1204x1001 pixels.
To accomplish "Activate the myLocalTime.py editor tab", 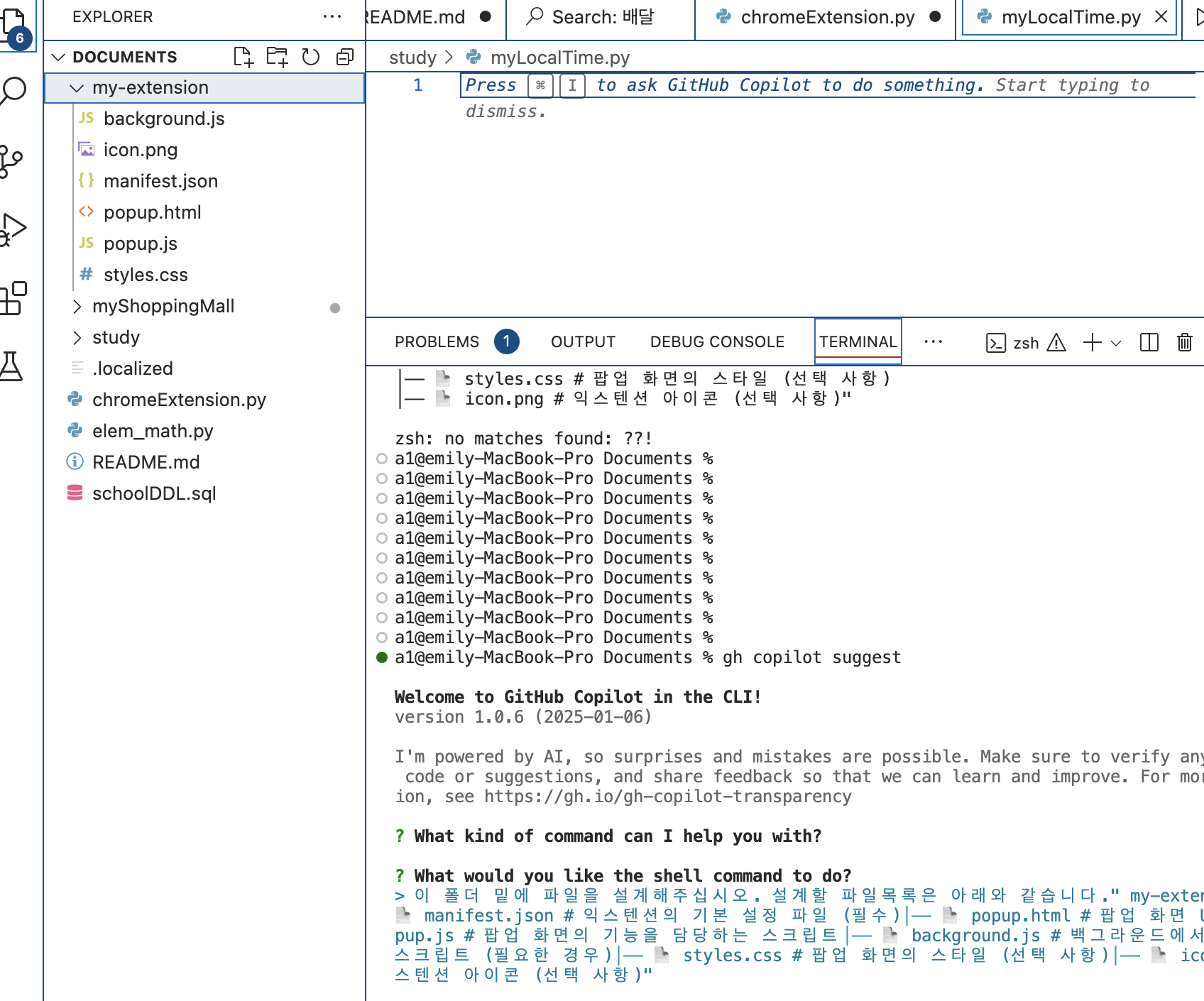I will (x=1071, y=17).
